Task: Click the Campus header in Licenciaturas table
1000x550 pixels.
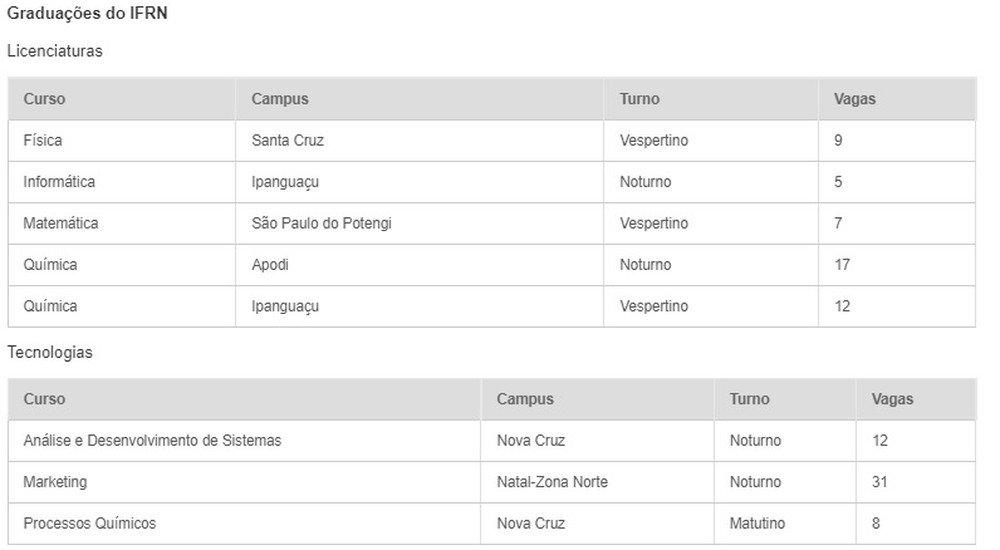Action: point(280,99)
